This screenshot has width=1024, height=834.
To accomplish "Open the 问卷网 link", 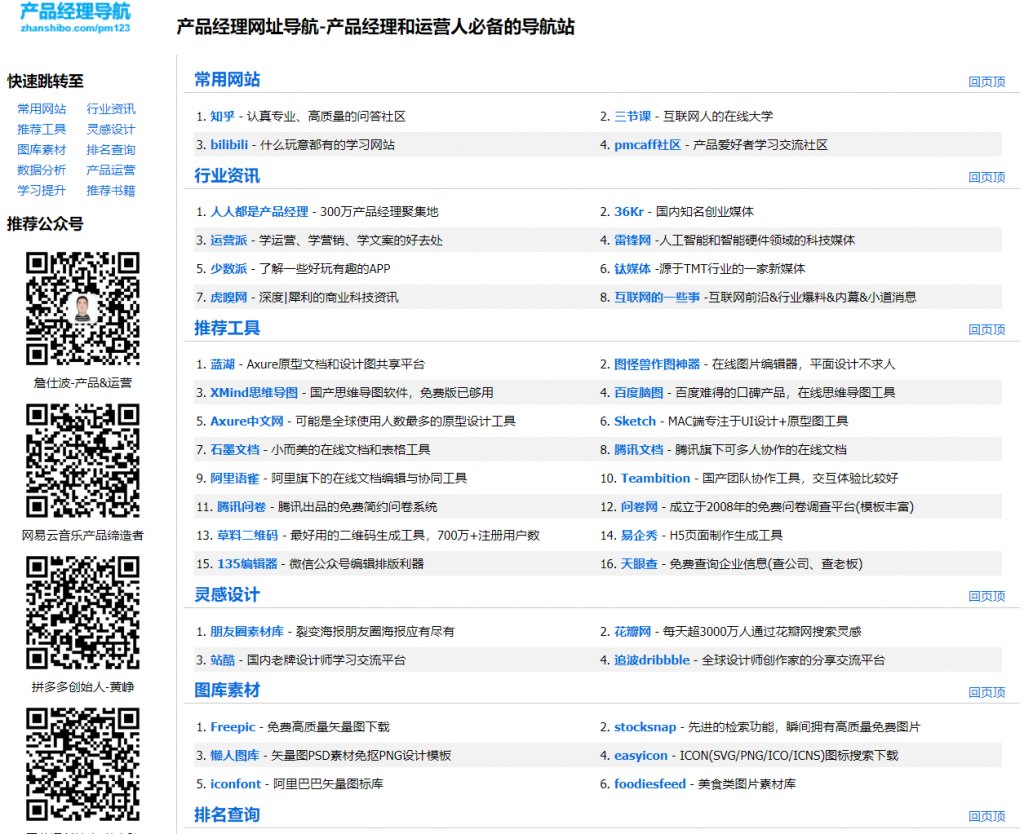I will coord(639,507).
